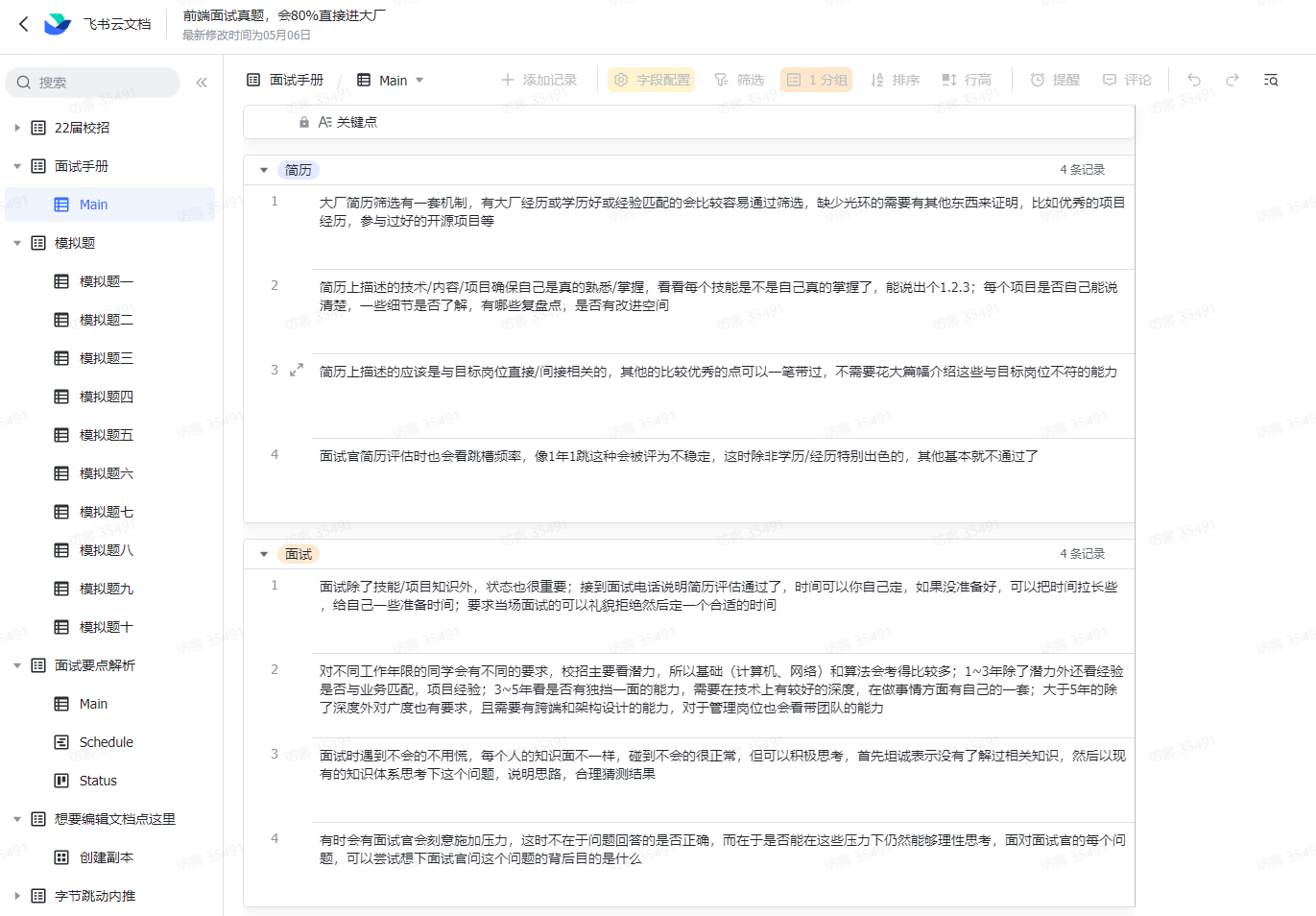Screen dimensions: 1316x916
Task: Select the cell starting 简历上描述的技术/内容
Action: pyautogui.click(x=723, y=311)
